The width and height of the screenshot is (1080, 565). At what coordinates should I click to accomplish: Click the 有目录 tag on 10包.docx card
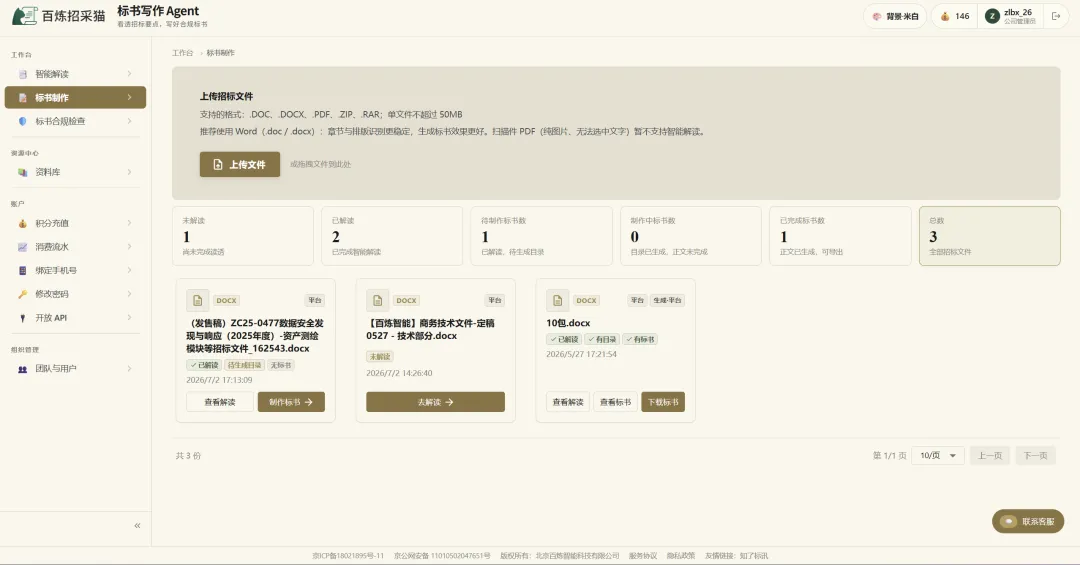603,339
